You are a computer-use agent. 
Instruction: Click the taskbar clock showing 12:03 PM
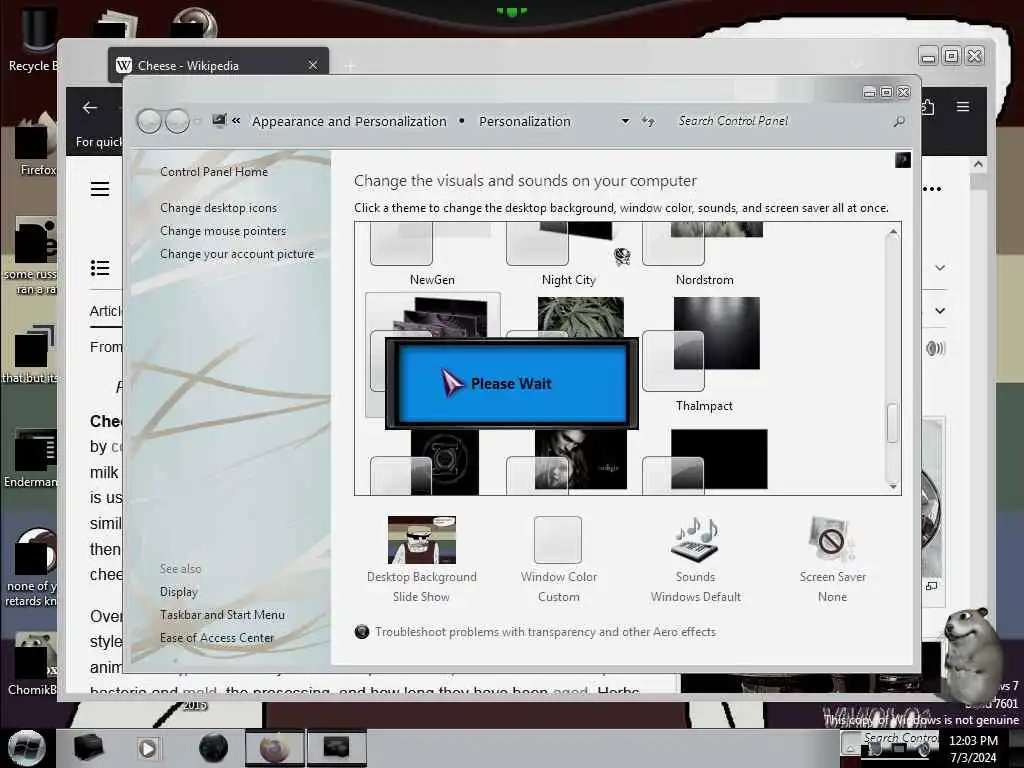pyautogui.click(x=973, y=748)
